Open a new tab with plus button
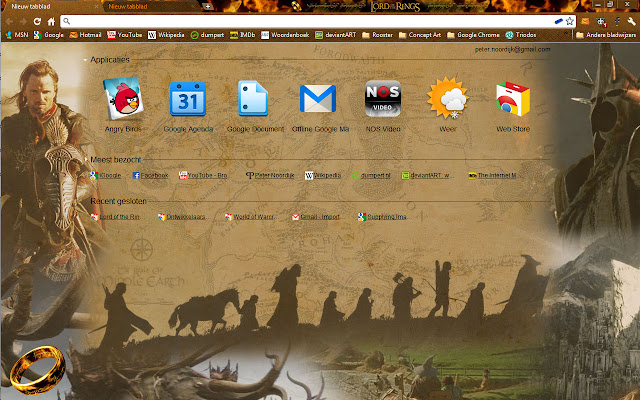 [208, 6]
